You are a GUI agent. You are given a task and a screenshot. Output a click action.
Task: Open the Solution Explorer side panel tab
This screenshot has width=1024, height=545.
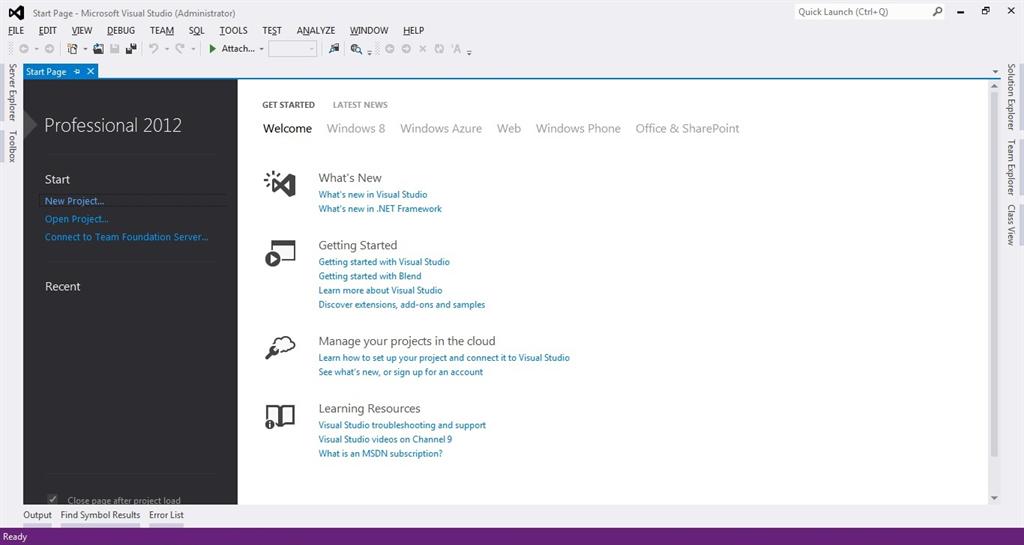[1011, 97]
